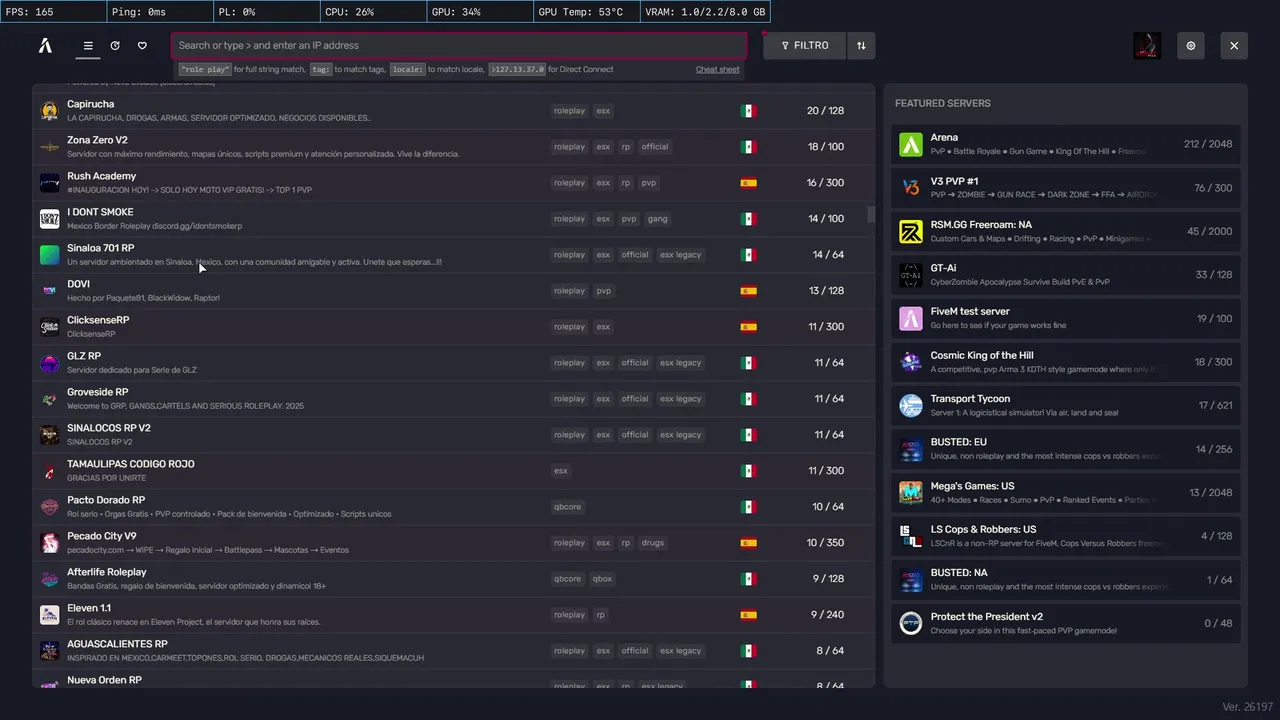This screenshot has width=1280, height=720.
Task: Open the history (recent servers) icon
Action: coord(115,46)
